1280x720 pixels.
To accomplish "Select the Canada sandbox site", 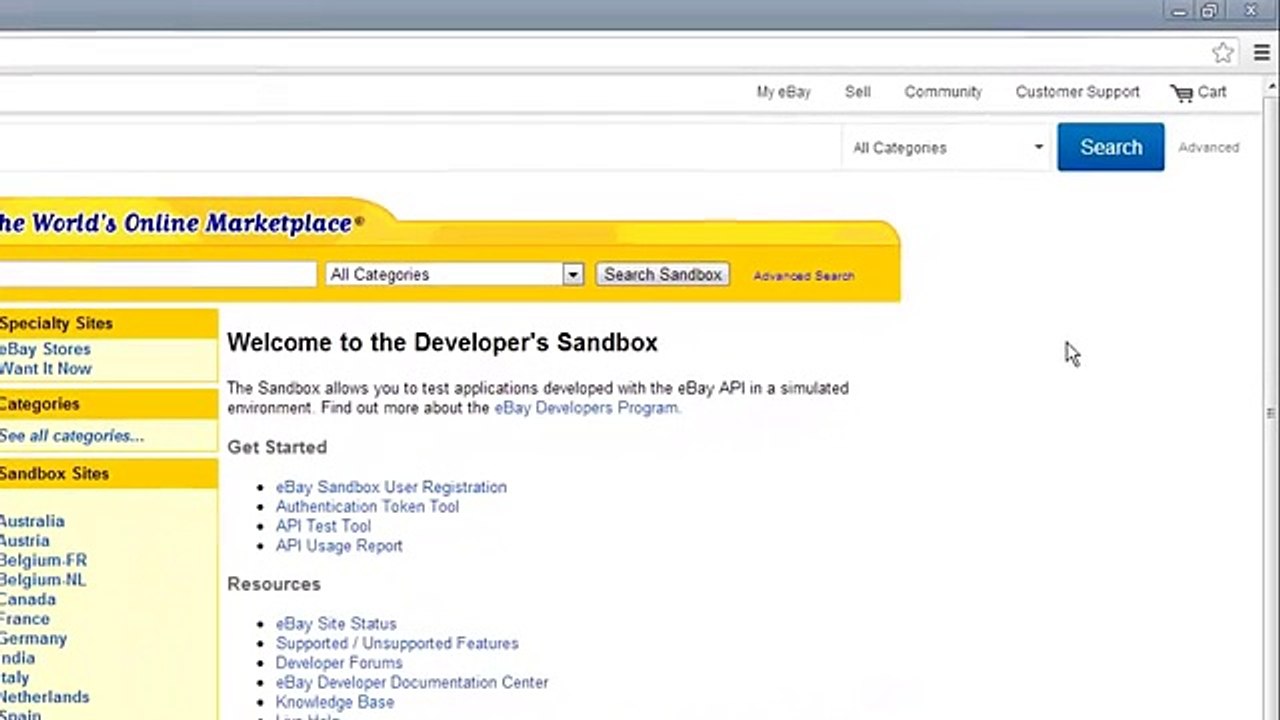I will click(x=27, y=600).
